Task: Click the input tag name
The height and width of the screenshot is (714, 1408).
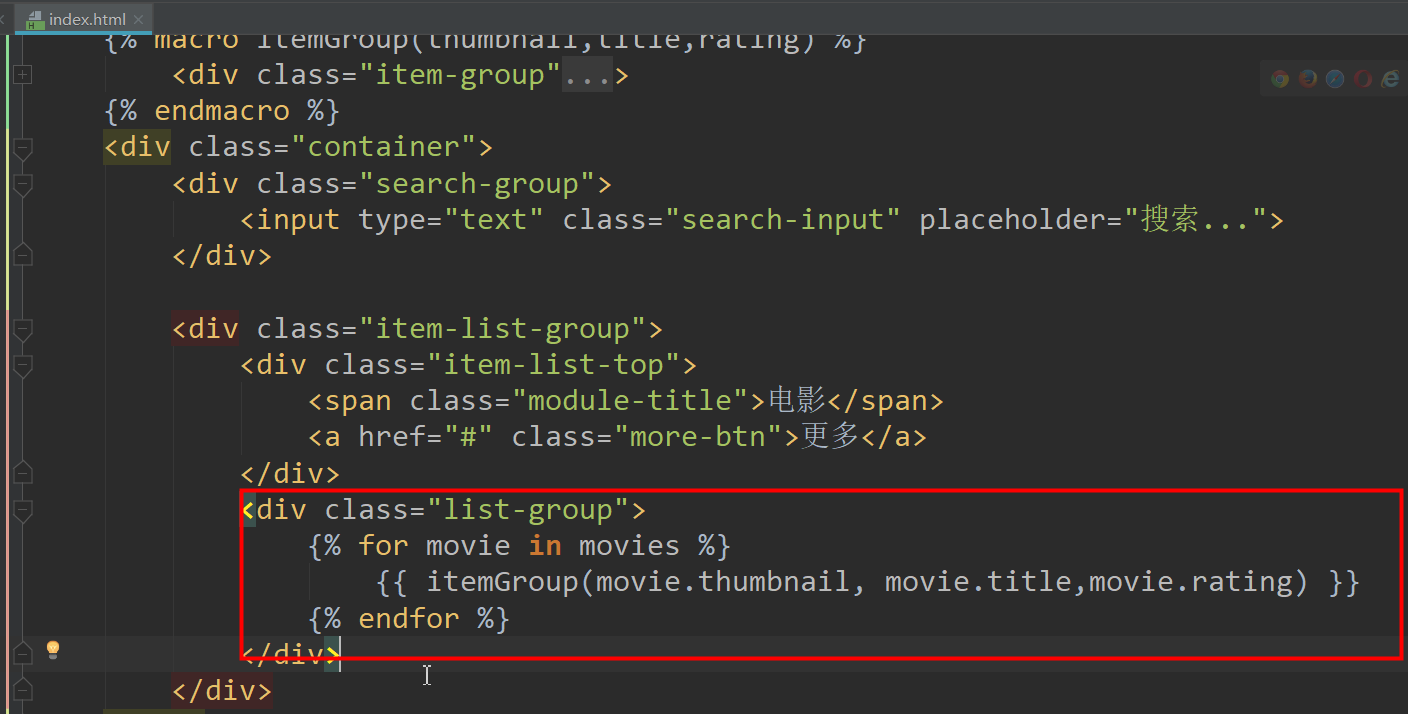Action: 298,219
